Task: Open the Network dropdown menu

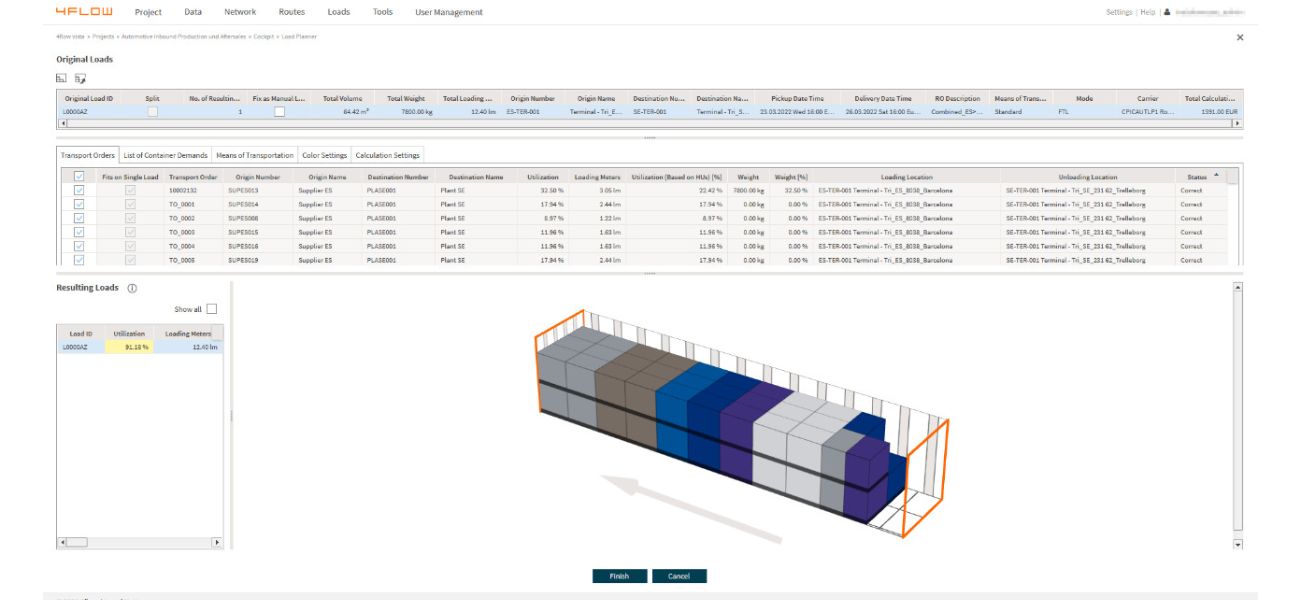Action: [240, 12]
